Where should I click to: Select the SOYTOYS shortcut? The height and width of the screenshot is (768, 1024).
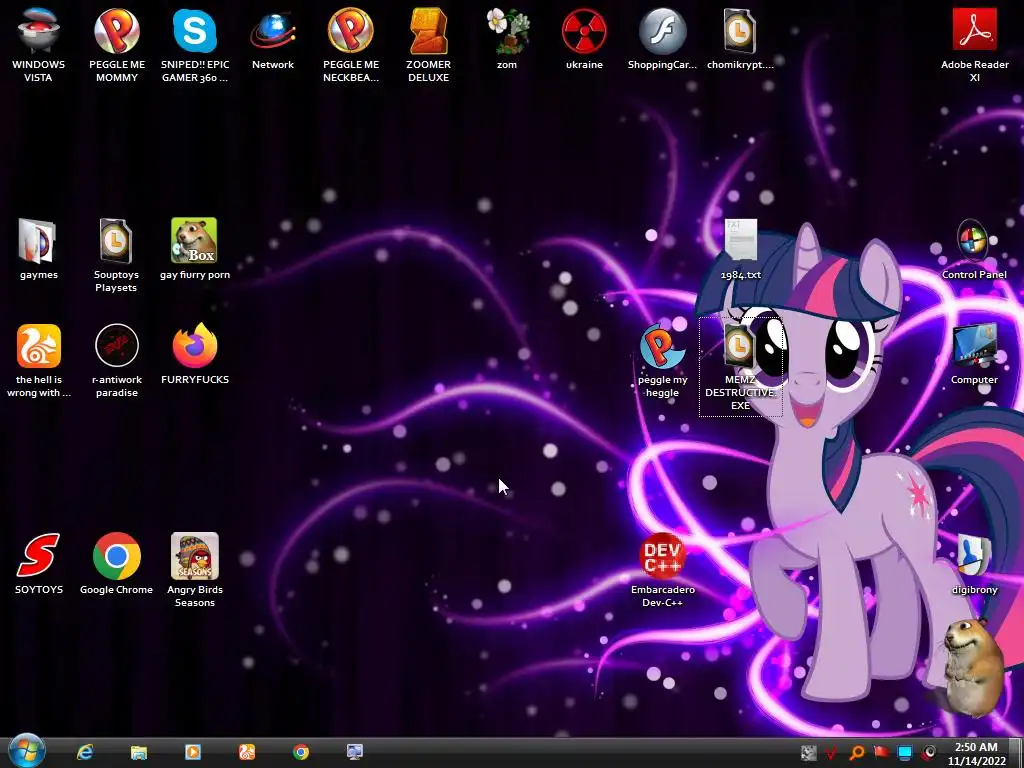(x=39, y=564)
